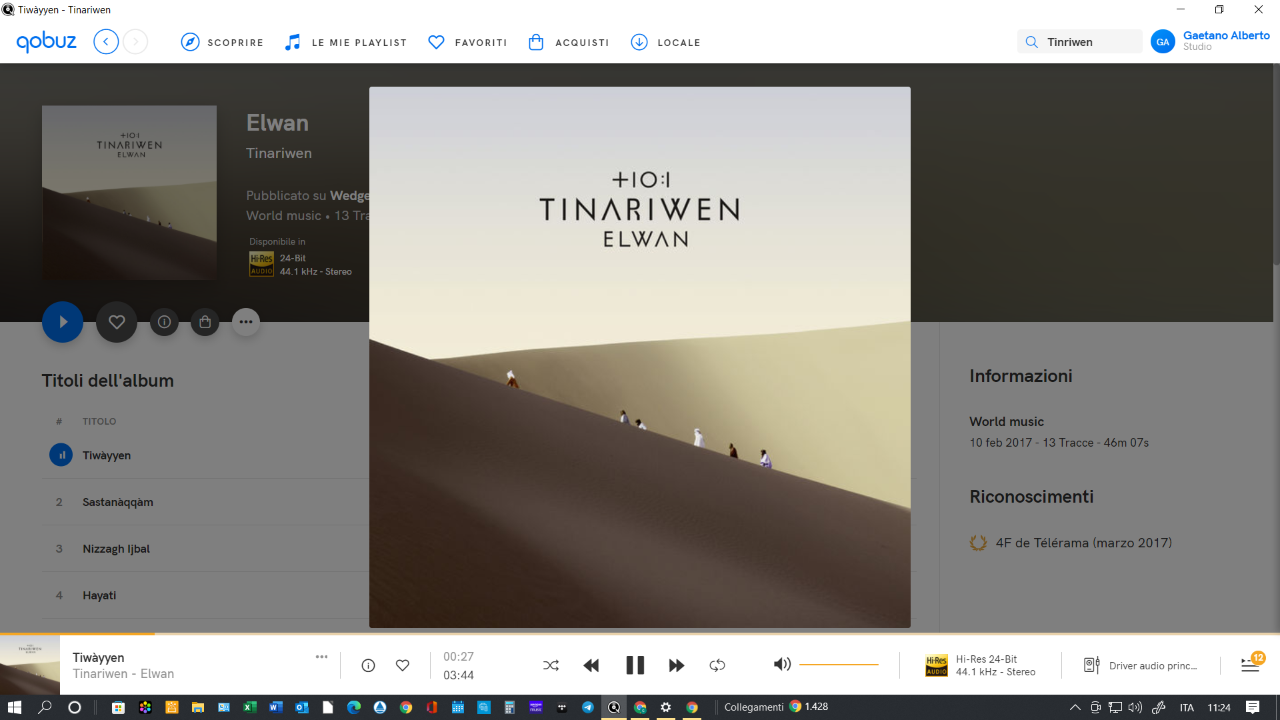
Task: Select track Tiwàyyen in the list
Action: pyautogui.click(x=107, y=455)
